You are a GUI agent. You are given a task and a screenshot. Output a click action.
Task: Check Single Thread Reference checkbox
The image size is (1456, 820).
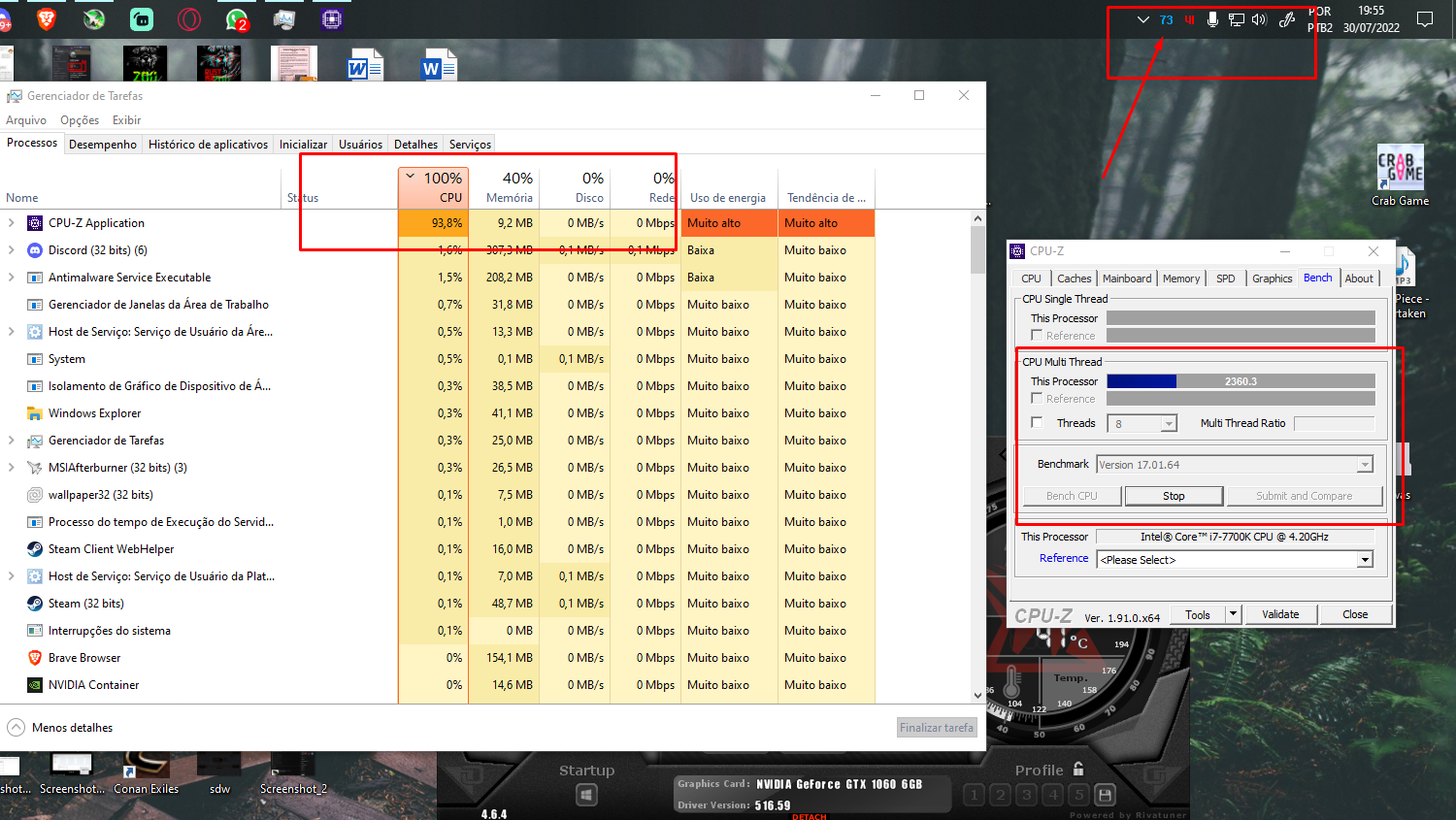[x=1037, y=335]
